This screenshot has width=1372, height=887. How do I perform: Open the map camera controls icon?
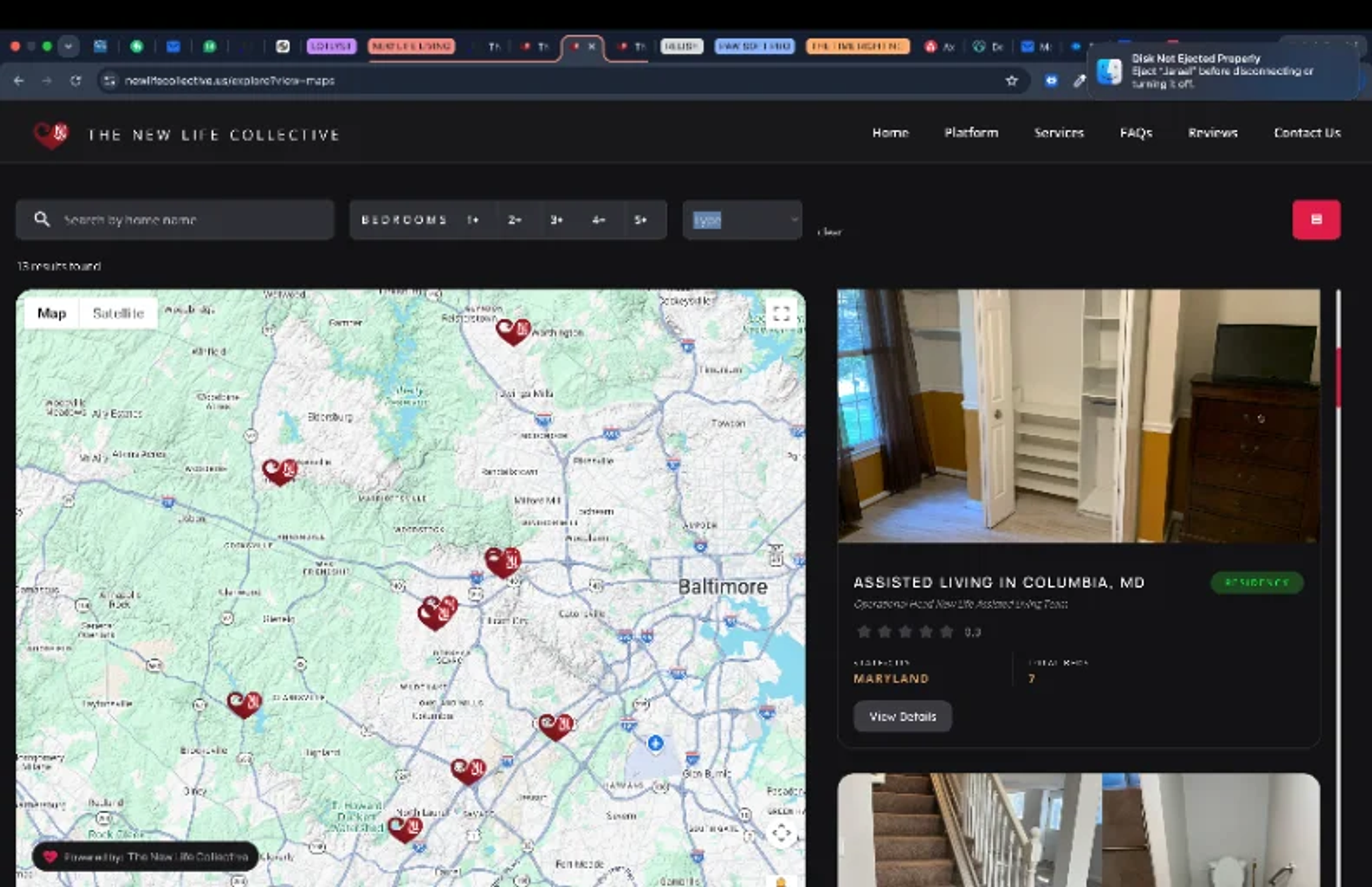coord(781,833)
